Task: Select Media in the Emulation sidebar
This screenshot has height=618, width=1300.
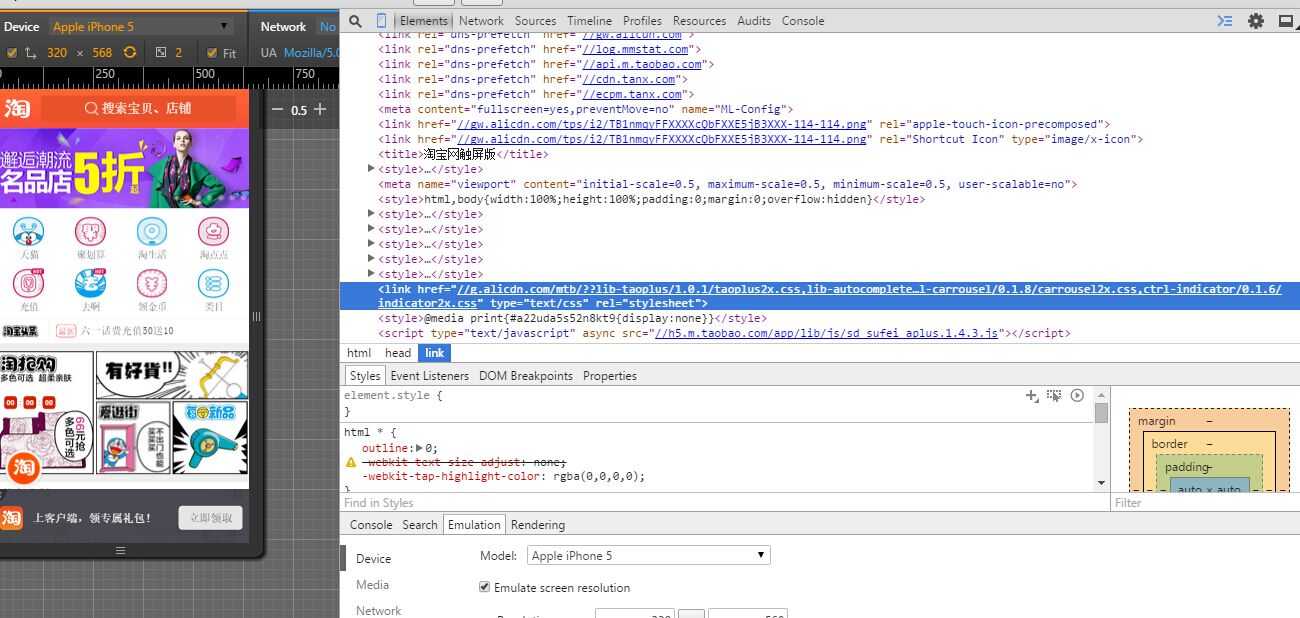Action: pyautogui.click(x=372, y=585)
